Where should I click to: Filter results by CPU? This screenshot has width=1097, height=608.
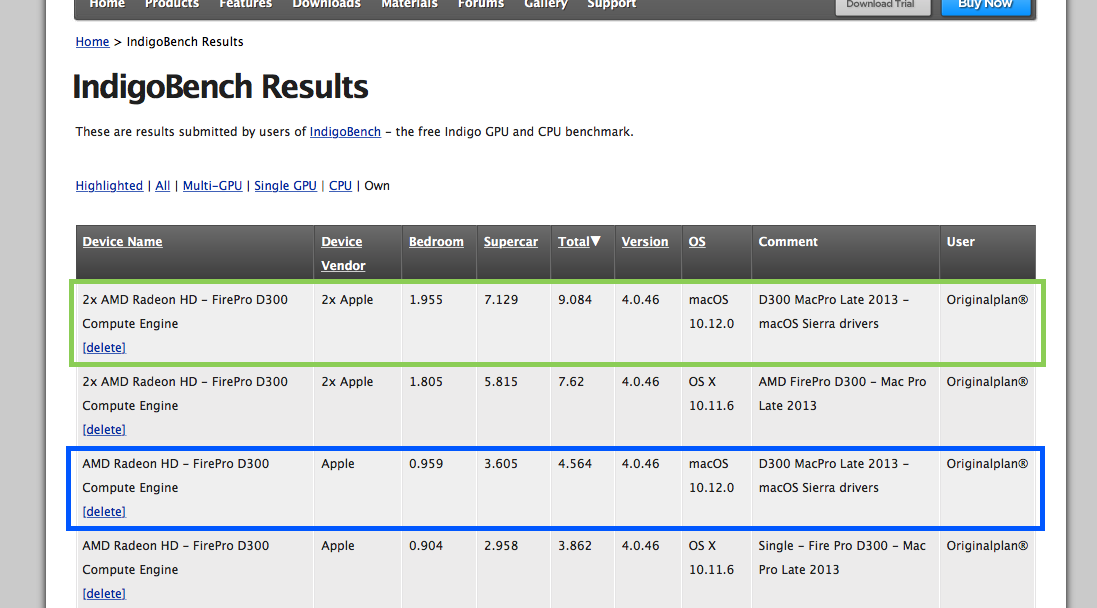click(340, 185)
